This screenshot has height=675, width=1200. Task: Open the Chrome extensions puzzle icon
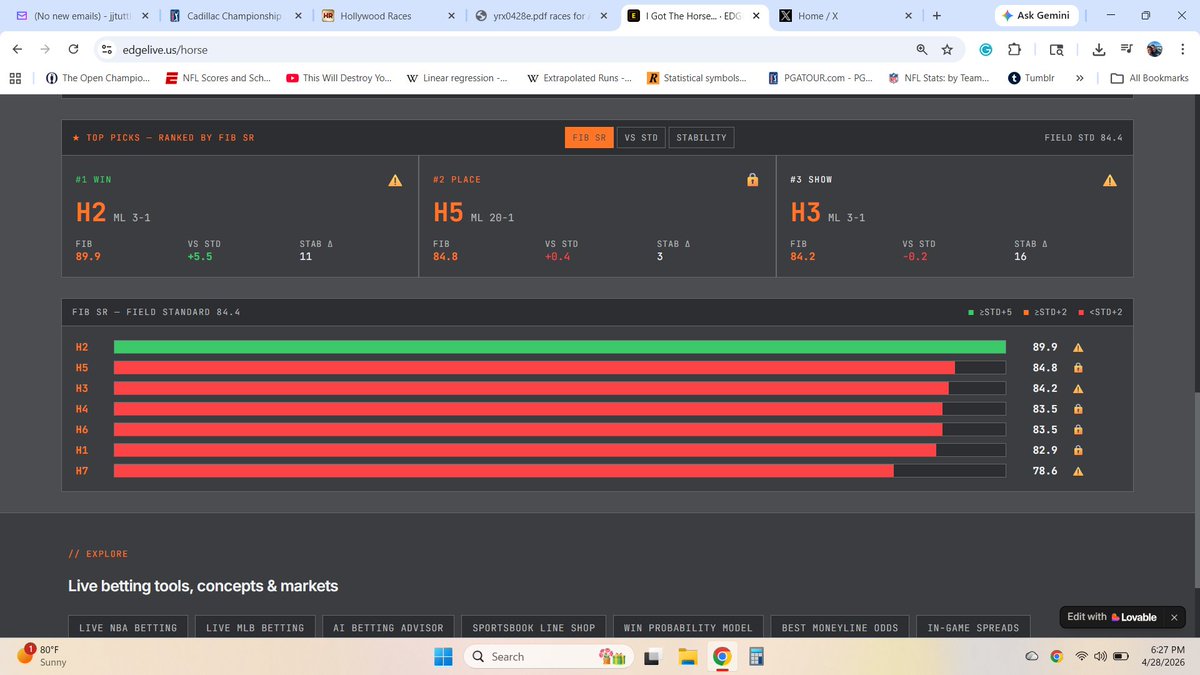1014,49
